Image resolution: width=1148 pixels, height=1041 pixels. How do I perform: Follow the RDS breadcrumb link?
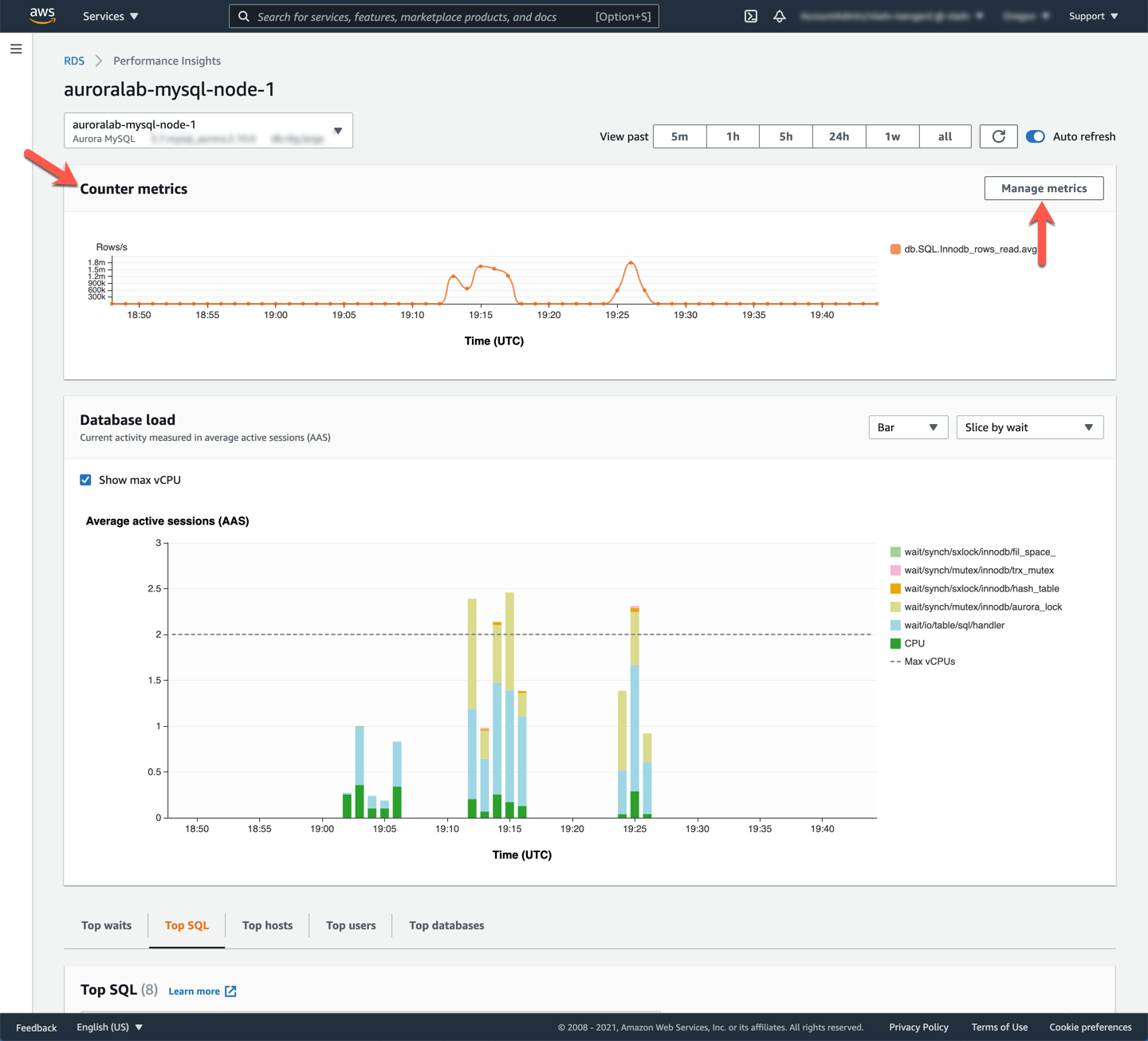click(74, 61)
